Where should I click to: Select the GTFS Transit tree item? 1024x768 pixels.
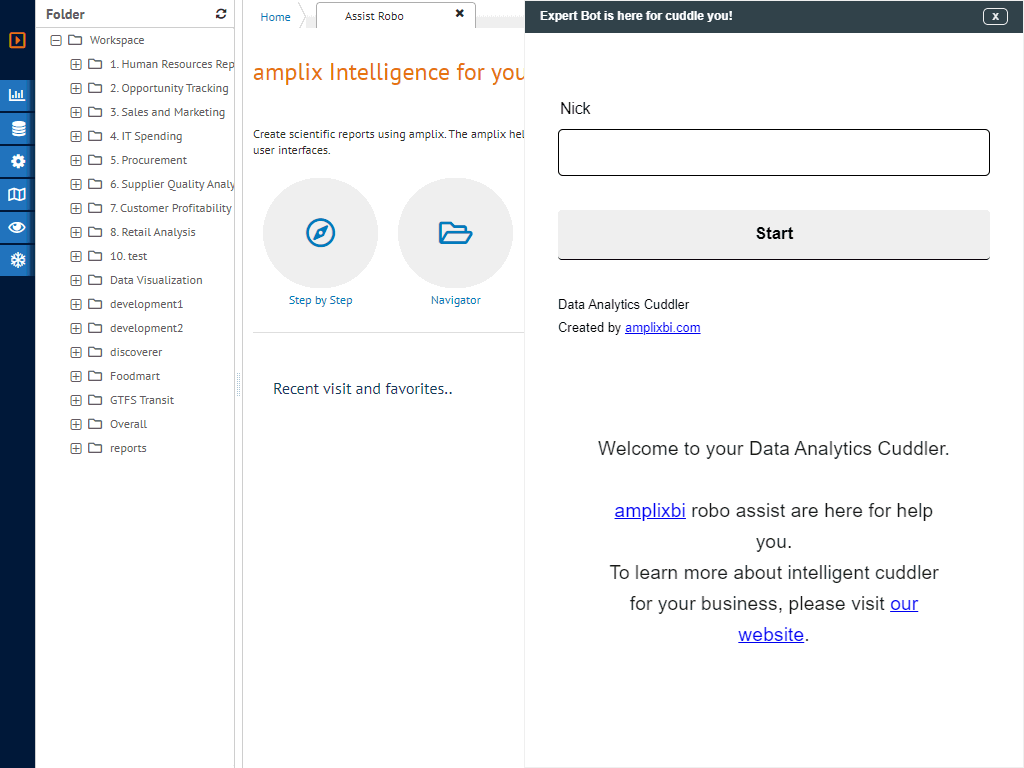pyautogui.click(x=142, y=400)
